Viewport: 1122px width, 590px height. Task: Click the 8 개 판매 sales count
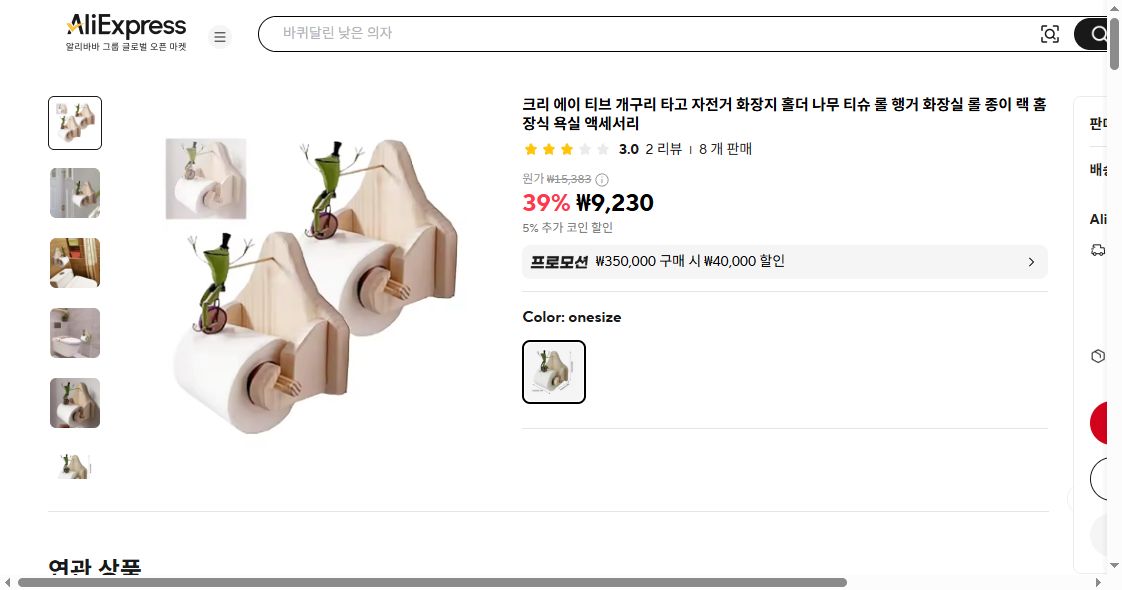pos(723,149)
